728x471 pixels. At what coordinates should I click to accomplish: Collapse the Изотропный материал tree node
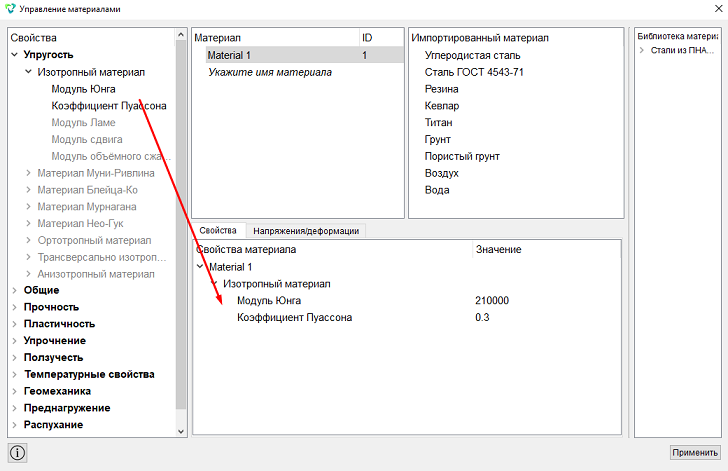pos(28,72)
